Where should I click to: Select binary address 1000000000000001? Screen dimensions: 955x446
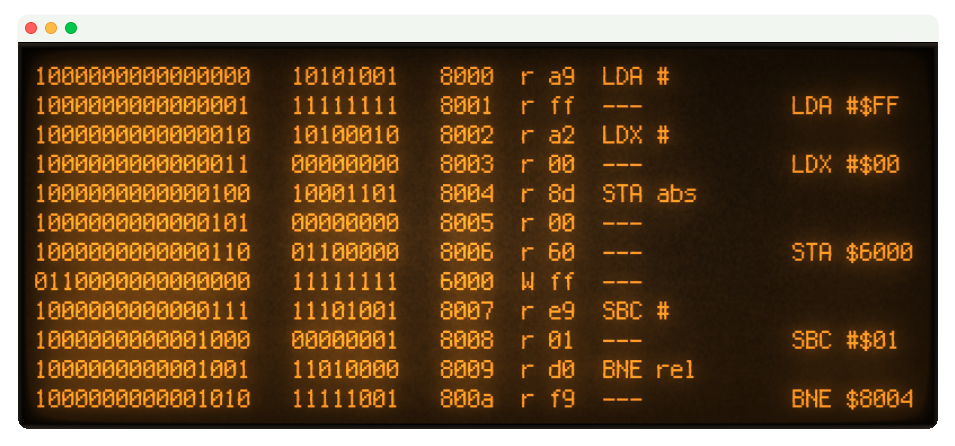143,106
